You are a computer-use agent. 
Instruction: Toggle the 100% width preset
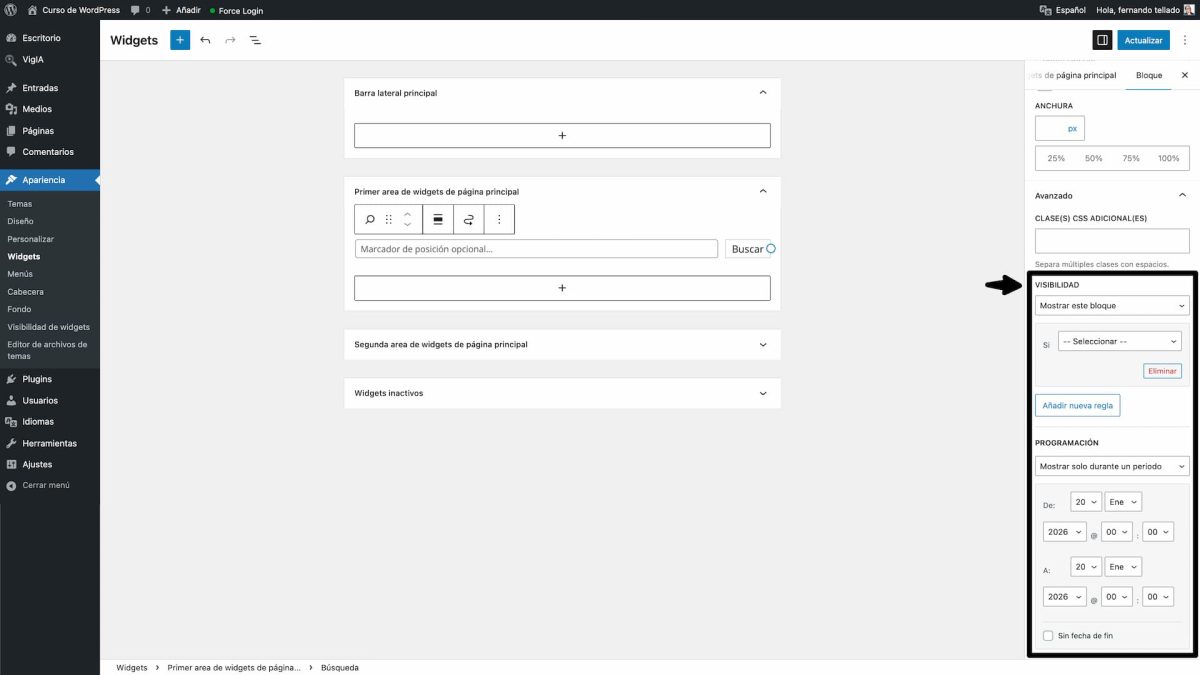tap(1171, 157)
